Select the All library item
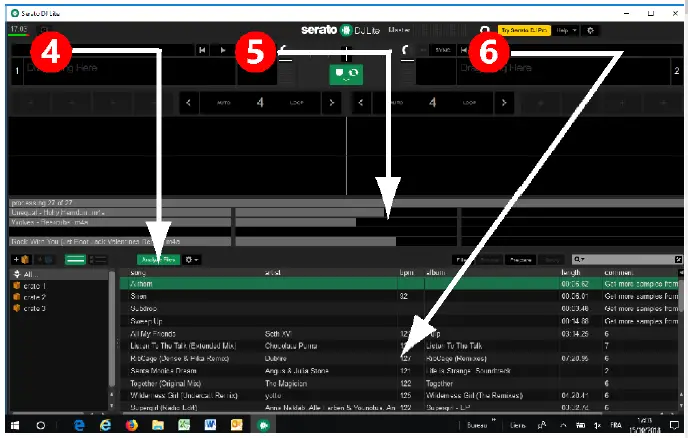Viewport: 688px width, 438px height. pos(59,274)
